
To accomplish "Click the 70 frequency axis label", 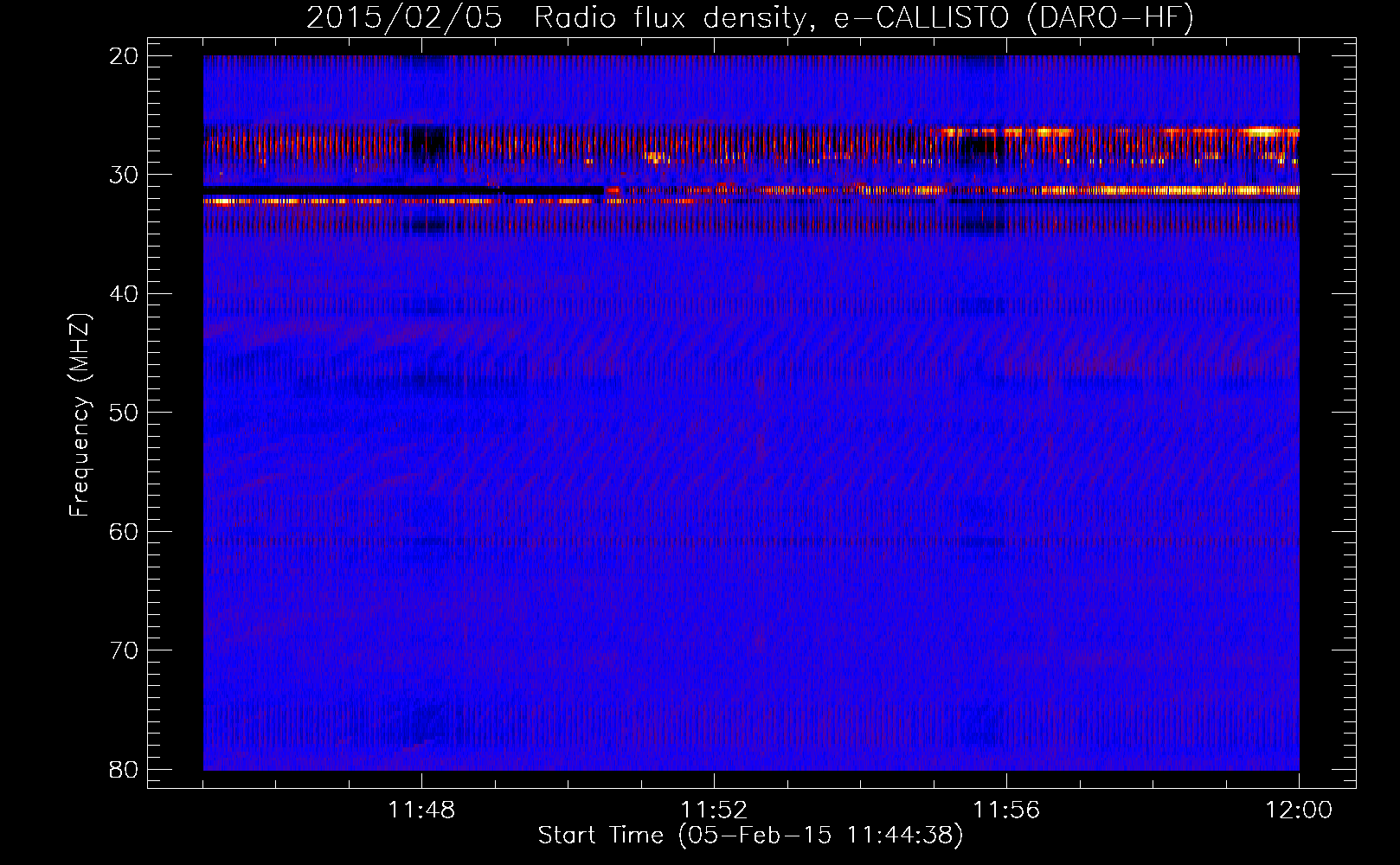I will pyautogui.click(x=125, y=650).
